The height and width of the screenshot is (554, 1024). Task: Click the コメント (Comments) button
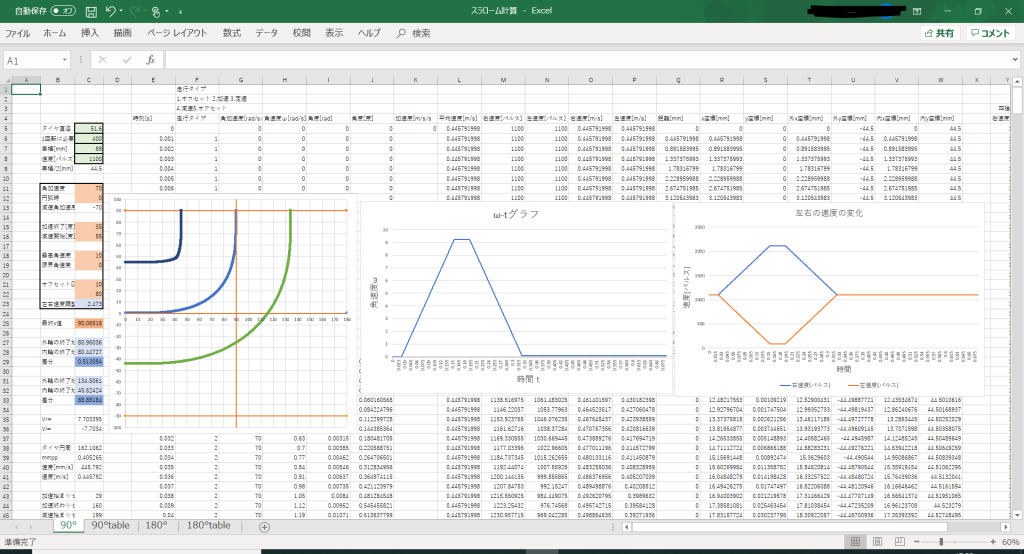[x=990, y=33]
